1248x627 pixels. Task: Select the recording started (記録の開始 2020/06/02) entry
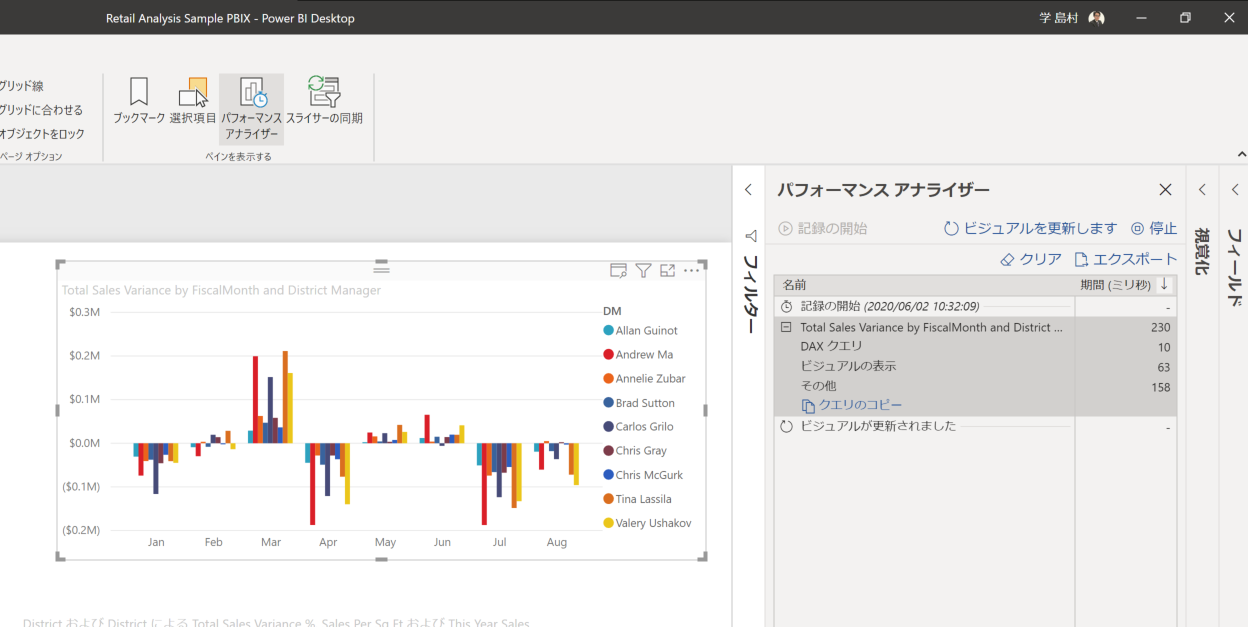point(975,306)
